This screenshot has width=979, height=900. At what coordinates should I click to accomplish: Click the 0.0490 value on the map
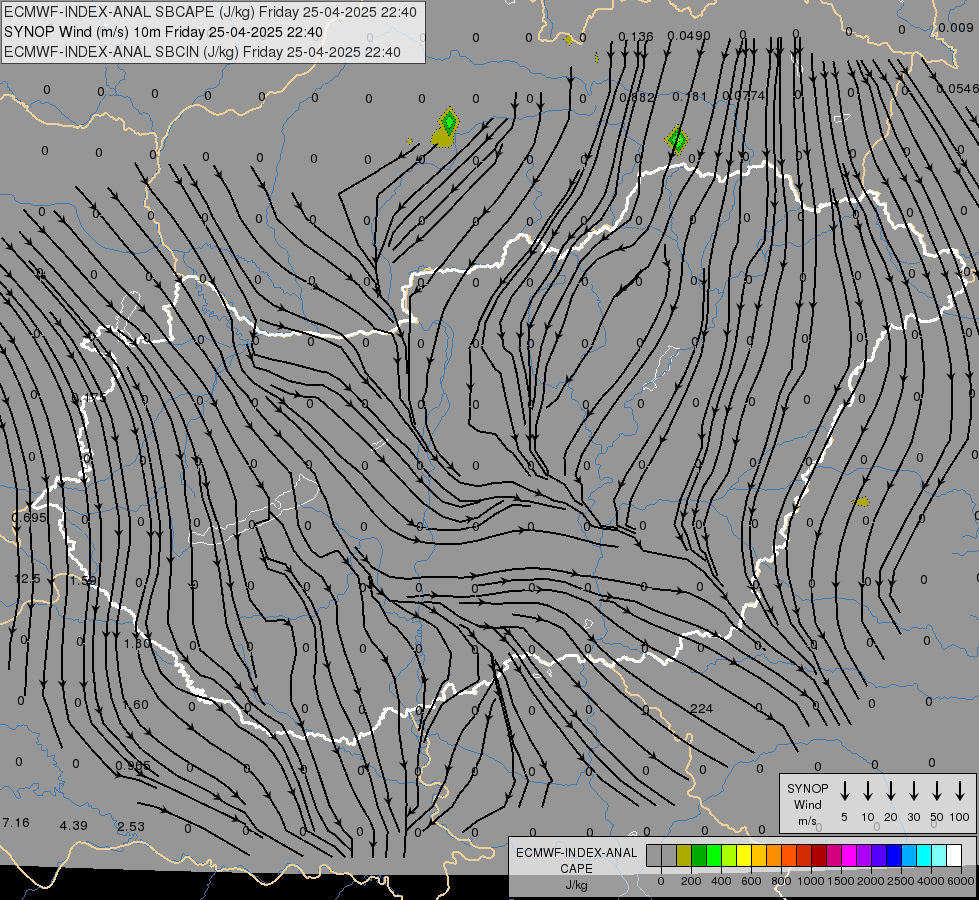click(x=689, y=36)
